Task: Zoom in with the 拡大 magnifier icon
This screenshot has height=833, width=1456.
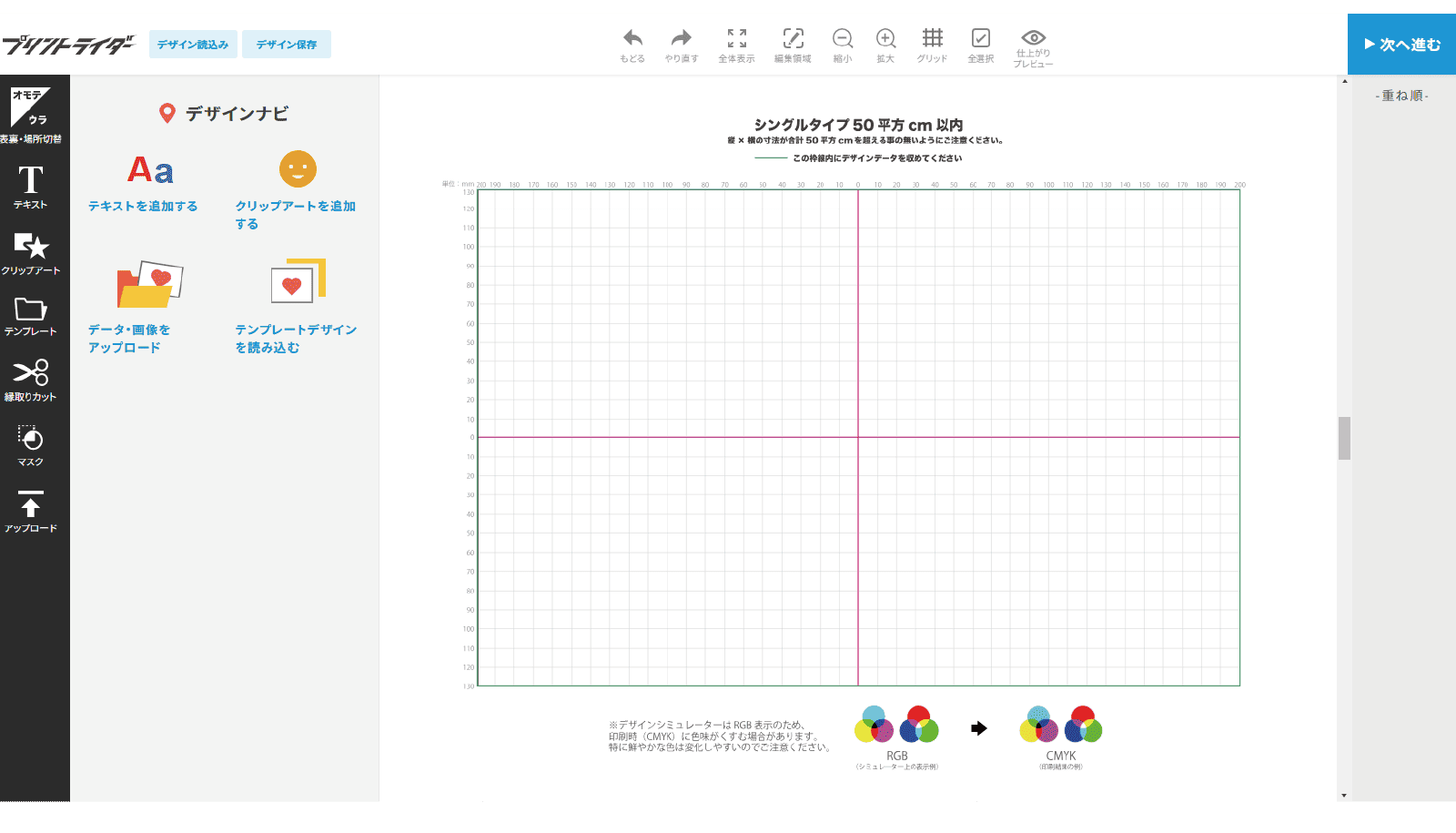Action: (885, 39)
